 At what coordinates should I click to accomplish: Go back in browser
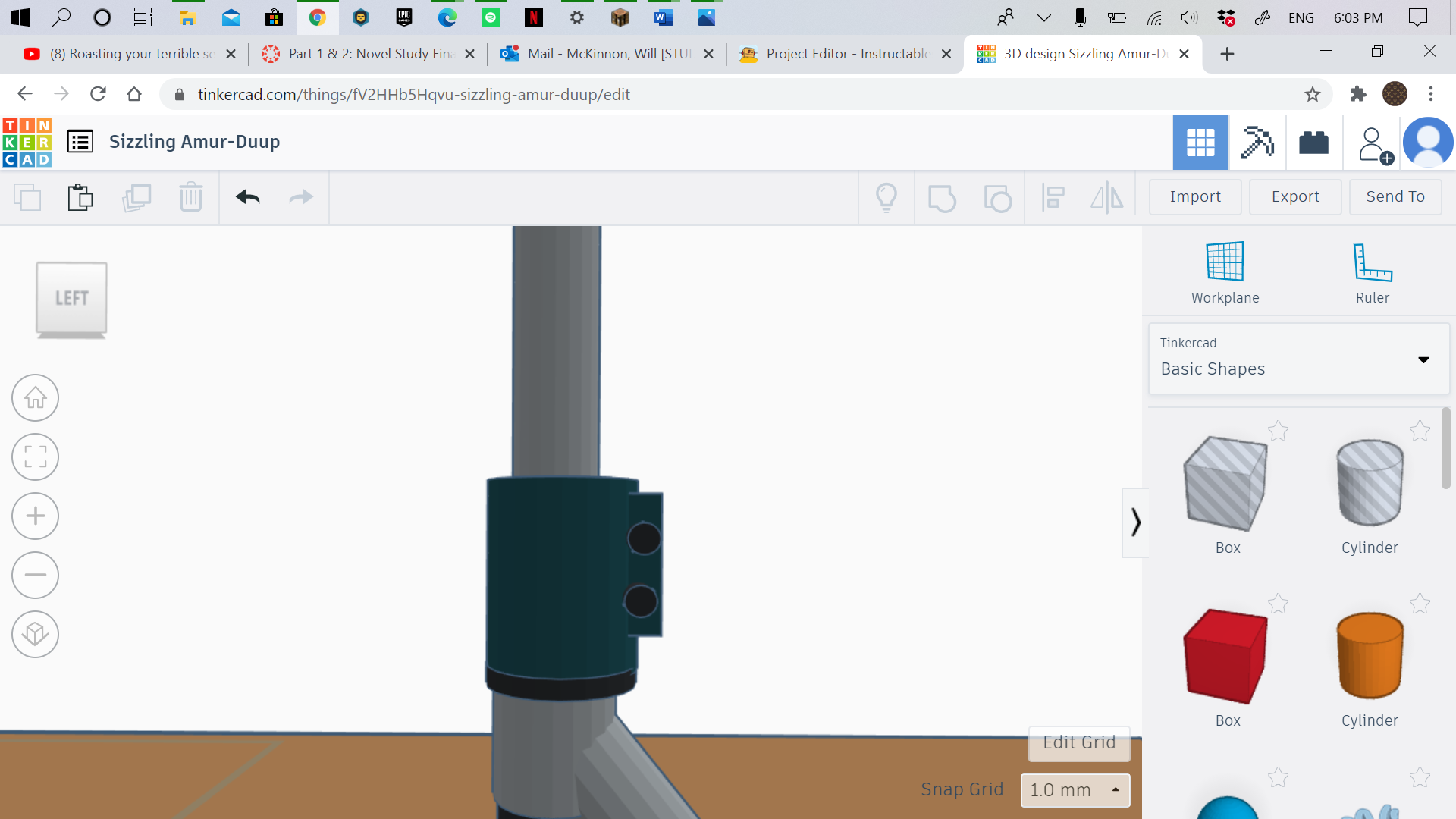[25, 94]
